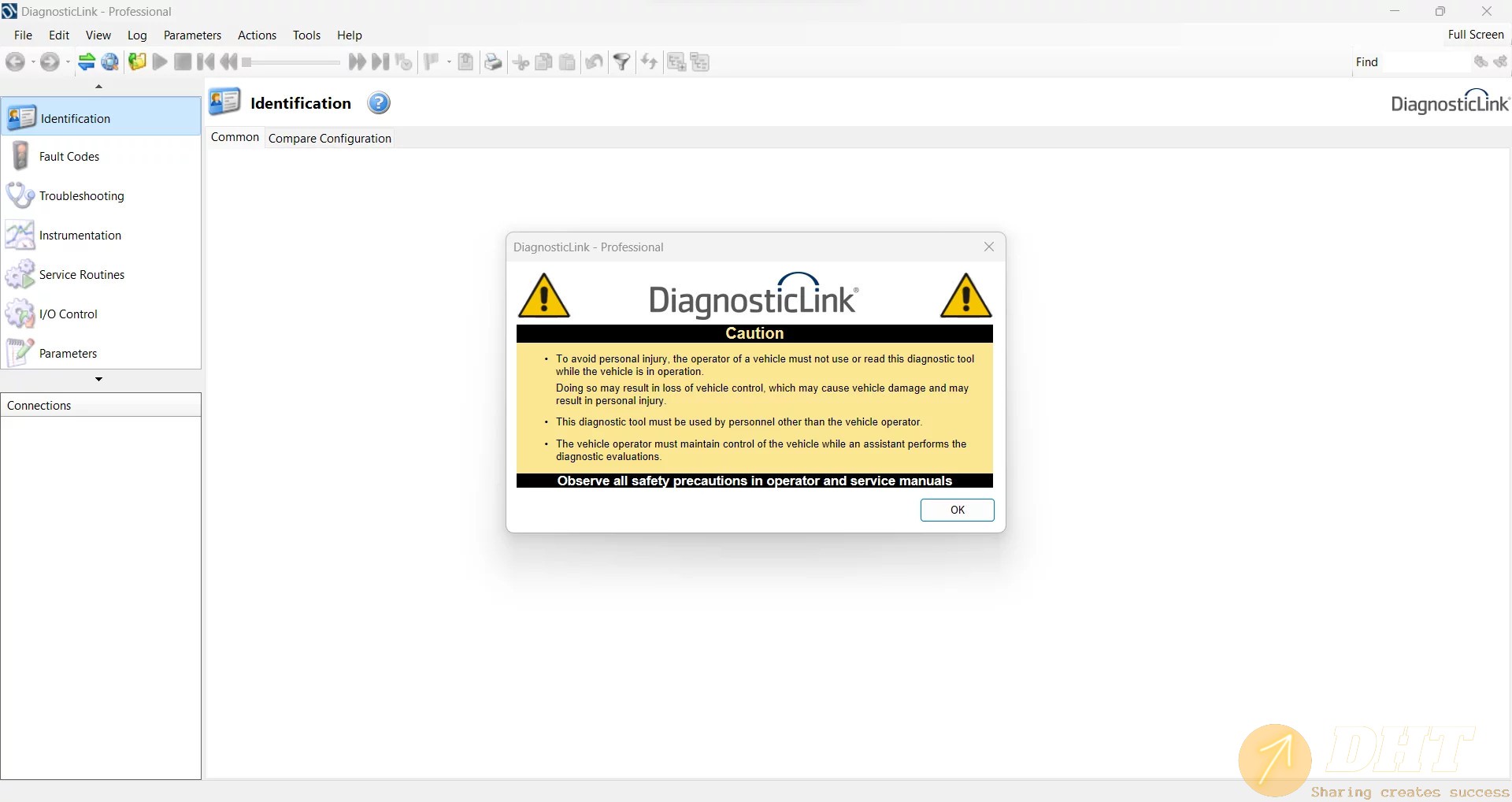
Task: Click OK on the Caution dialog
Action: pos(957,510)
